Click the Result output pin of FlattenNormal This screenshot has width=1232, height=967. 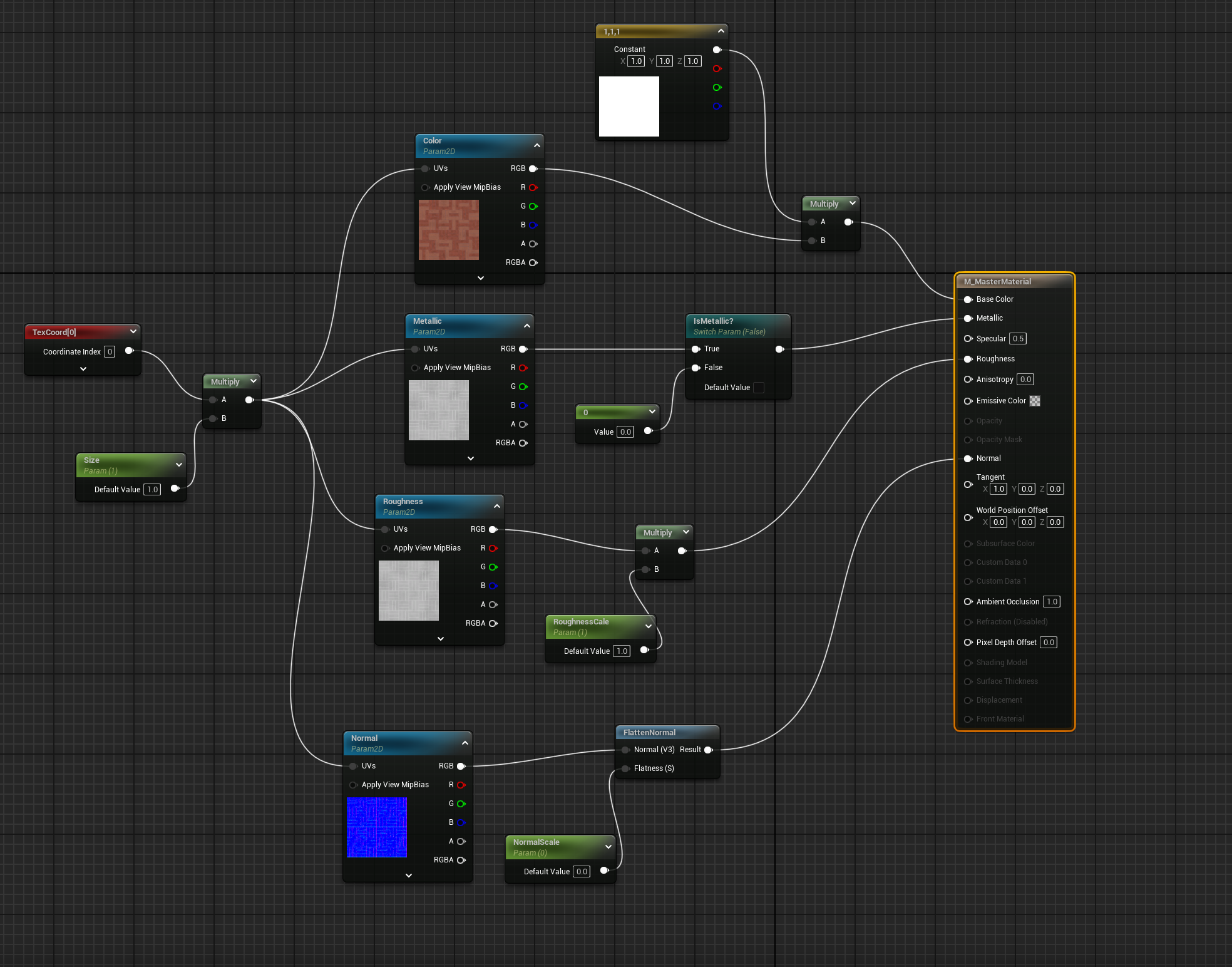point(709,750)
